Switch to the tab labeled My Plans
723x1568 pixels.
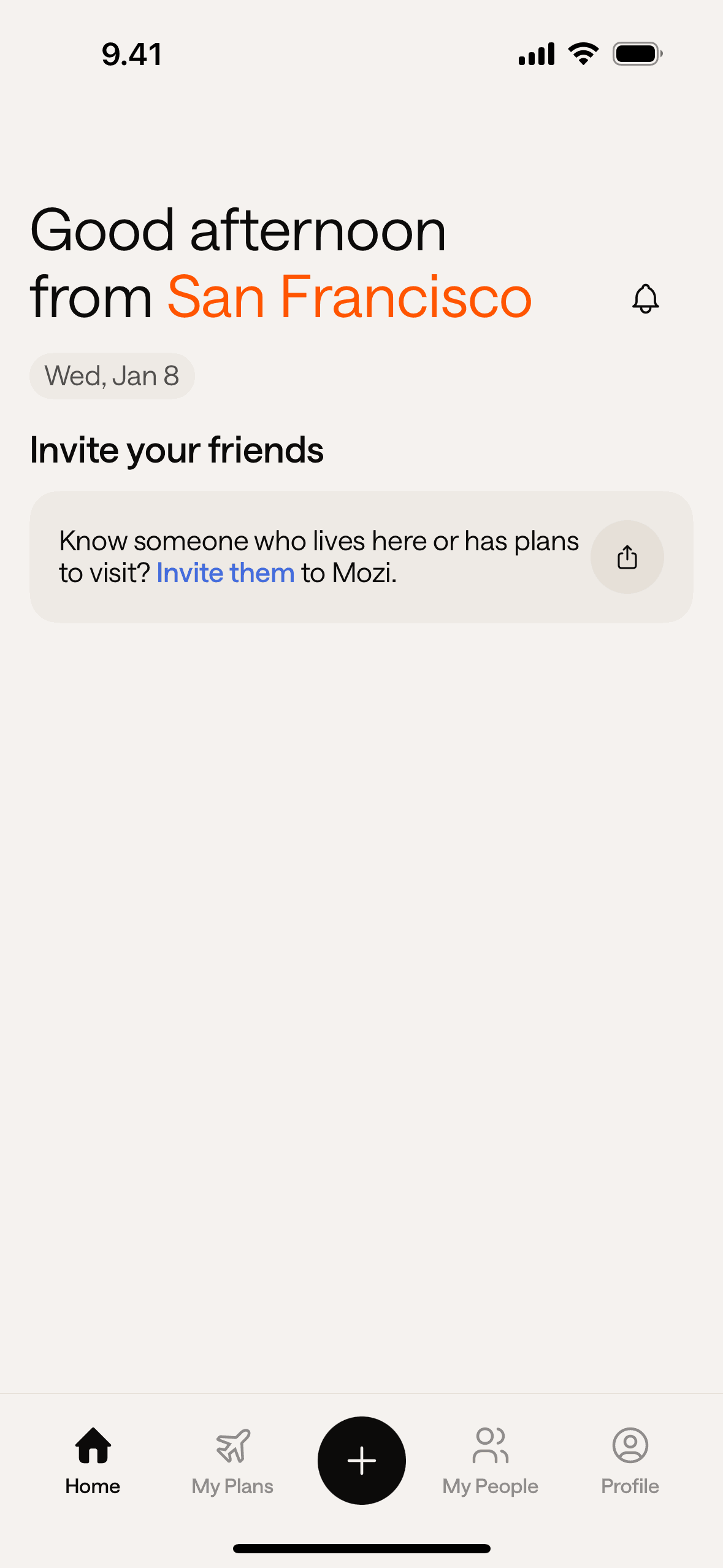coord(232,1486)
